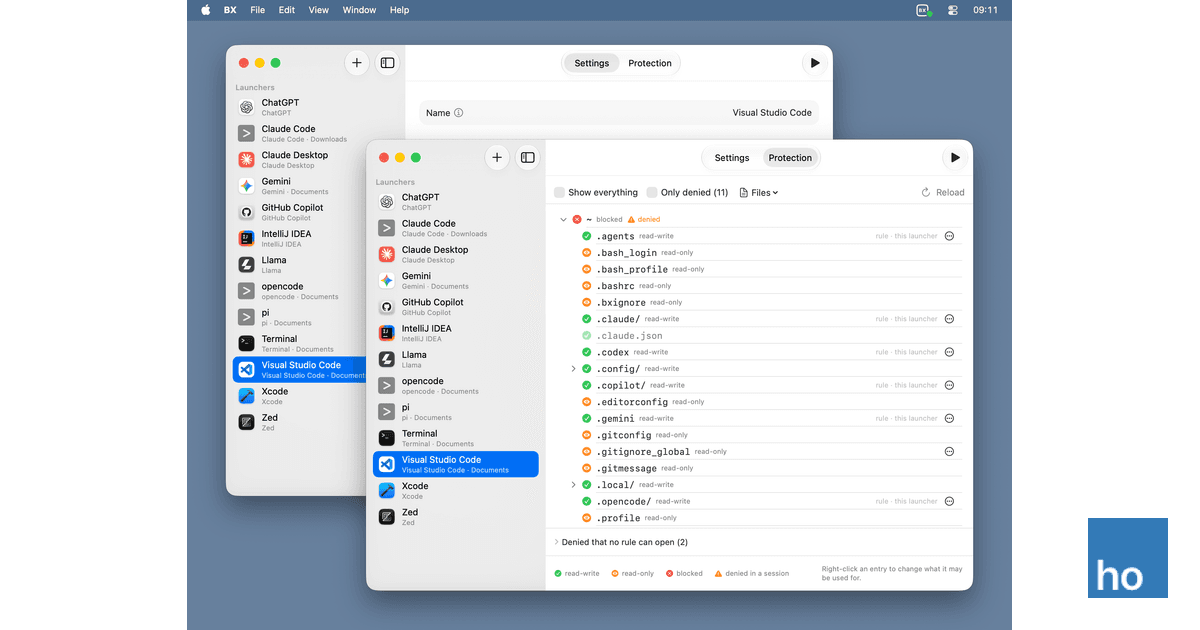The height and width of the screenshot is (630, 1200).
Task: Select Llama in the back window sidebar
Action: click(300, 264)
